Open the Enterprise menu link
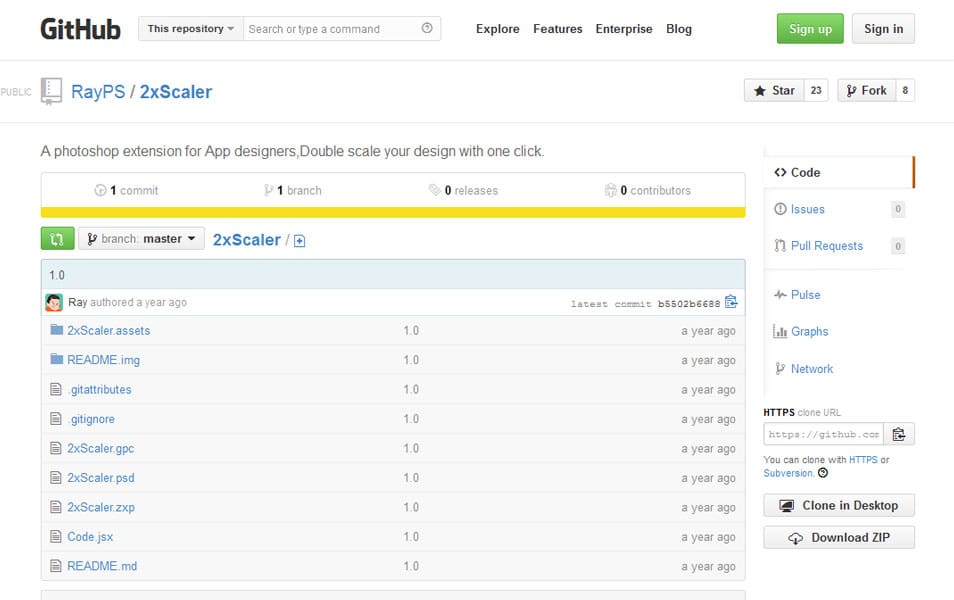This screenshot has width=954, height=600. coord(624,29)
